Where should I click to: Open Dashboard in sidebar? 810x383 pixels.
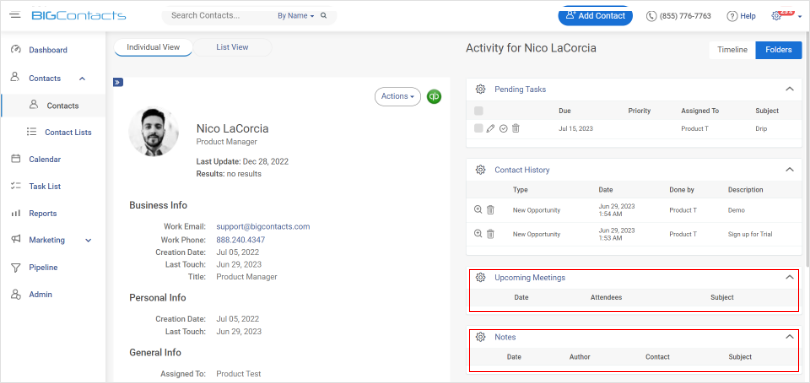coord(48,50)
